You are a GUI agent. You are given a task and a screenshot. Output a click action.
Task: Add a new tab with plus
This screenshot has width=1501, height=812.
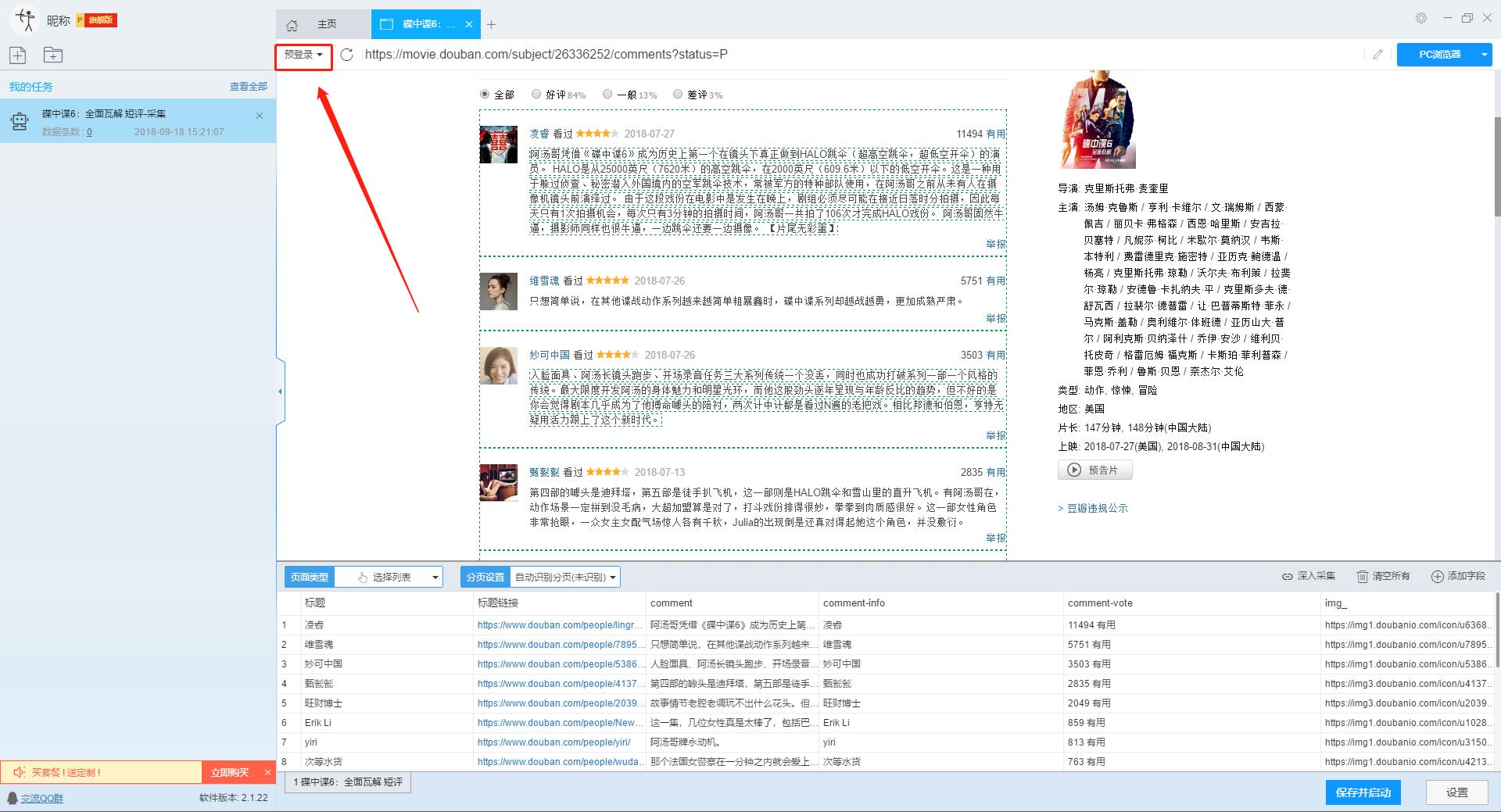pos(491,25)
